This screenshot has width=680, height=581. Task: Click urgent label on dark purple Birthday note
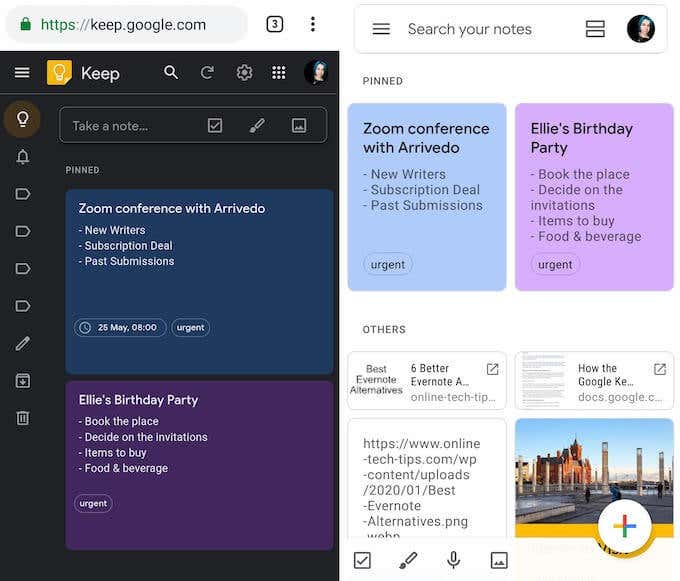tap(93, 503)
